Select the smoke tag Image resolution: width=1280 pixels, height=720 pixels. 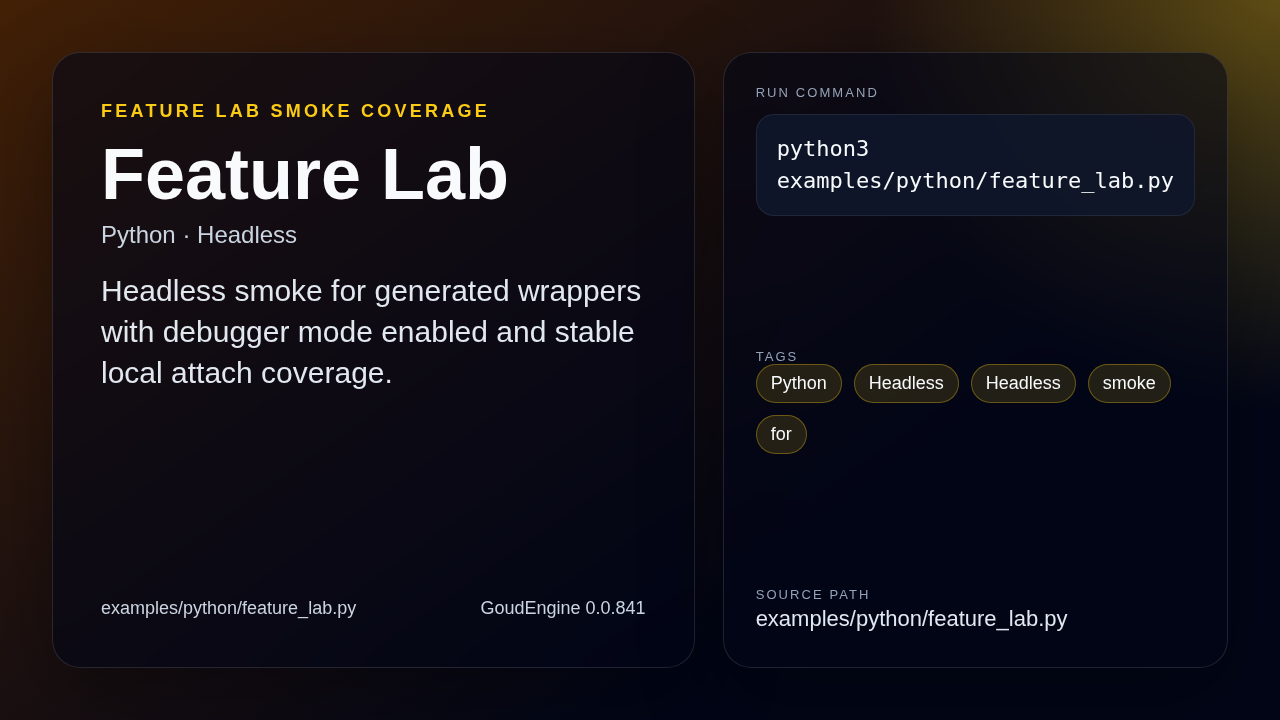[1129, 383]
